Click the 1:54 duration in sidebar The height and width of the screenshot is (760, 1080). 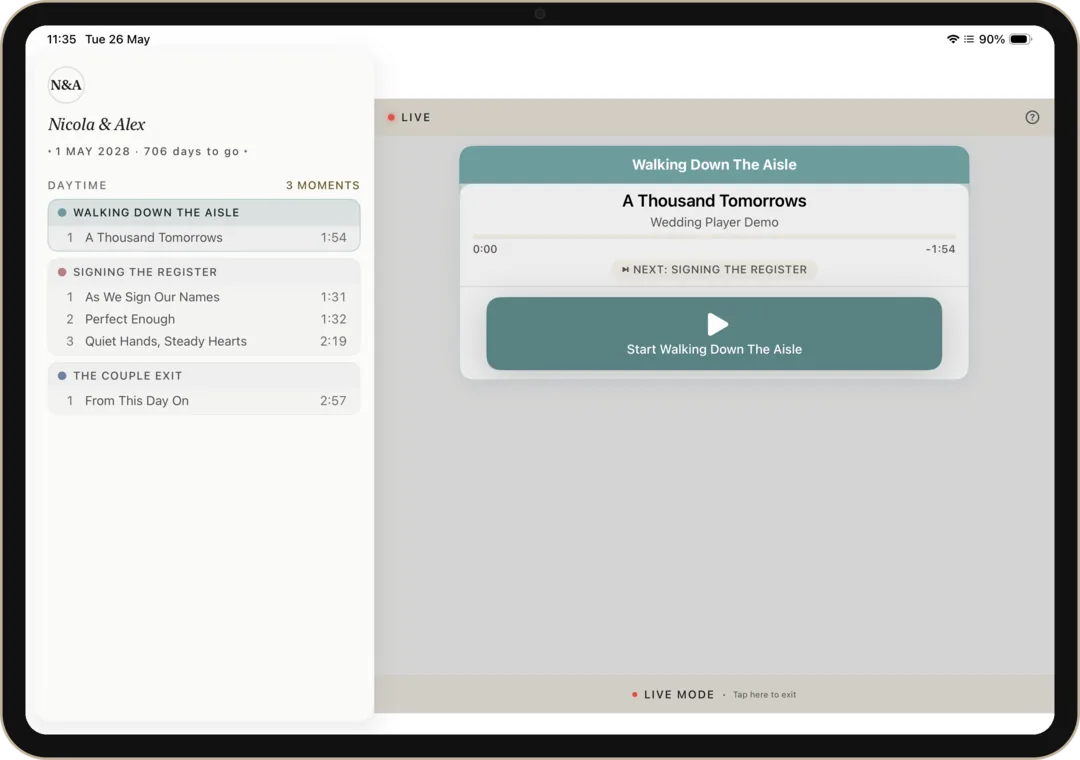[x=333, y=237]
